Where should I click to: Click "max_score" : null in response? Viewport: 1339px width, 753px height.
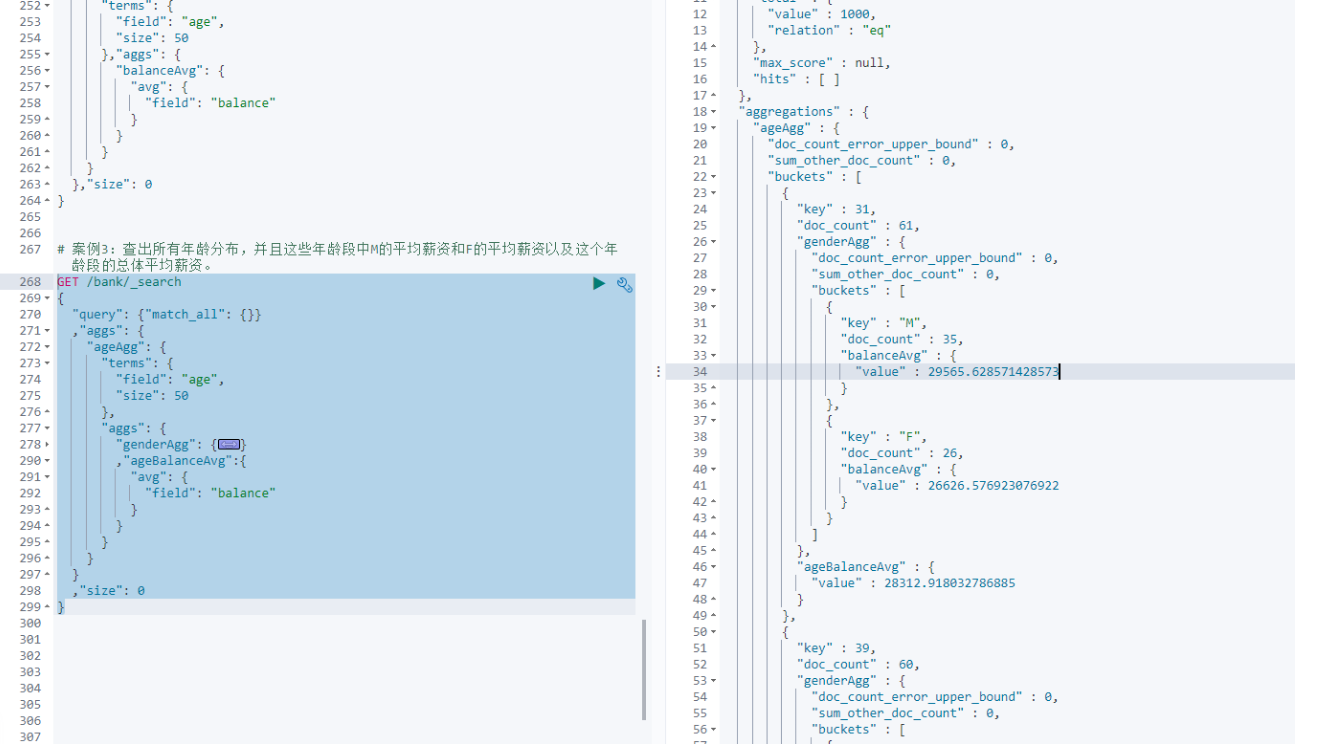pyautogui.click(x=821, y=62)
